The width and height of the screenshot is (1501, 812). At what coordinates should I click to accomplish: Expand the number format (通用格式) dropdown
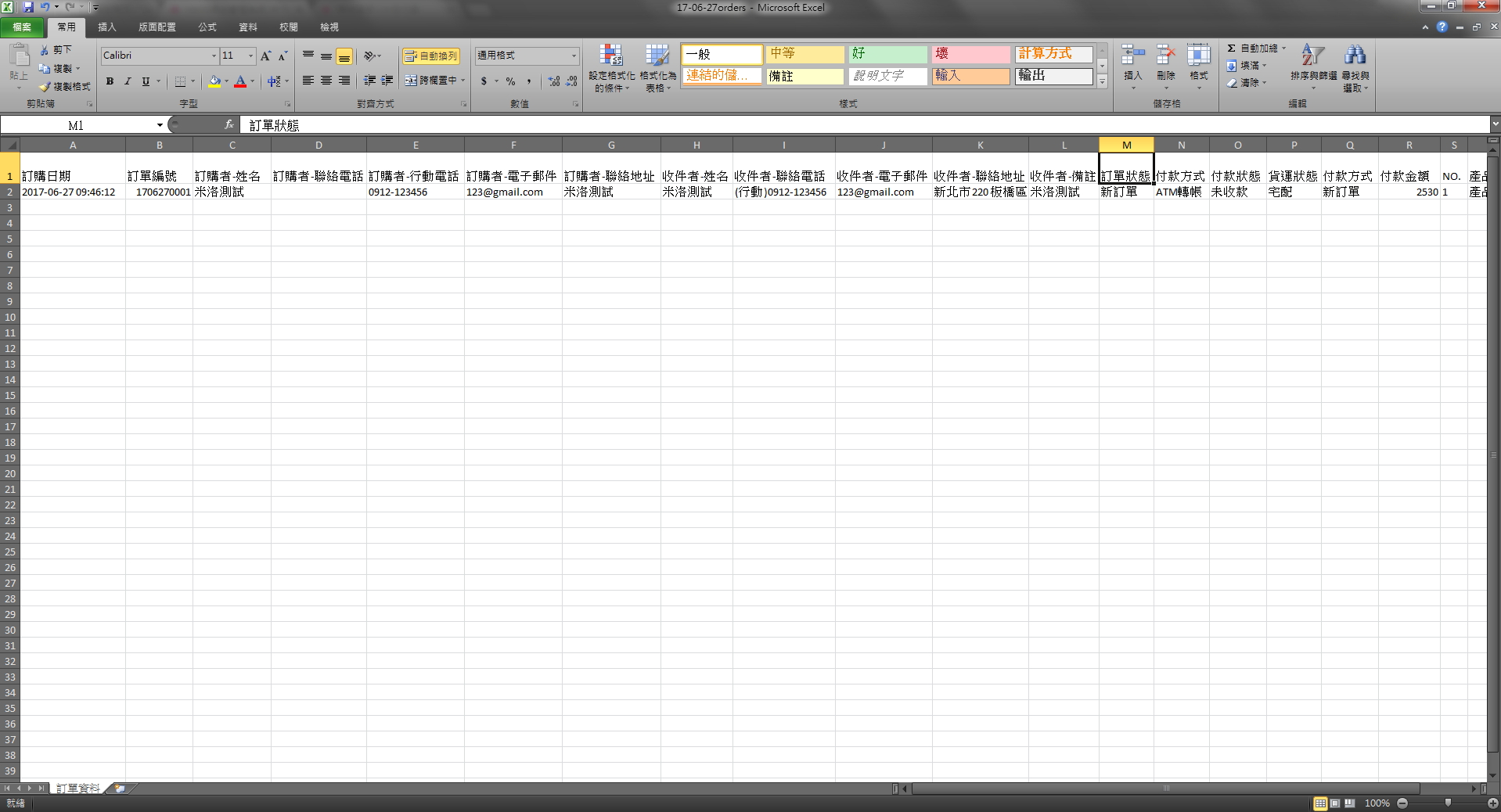click(x=574, y=56)
